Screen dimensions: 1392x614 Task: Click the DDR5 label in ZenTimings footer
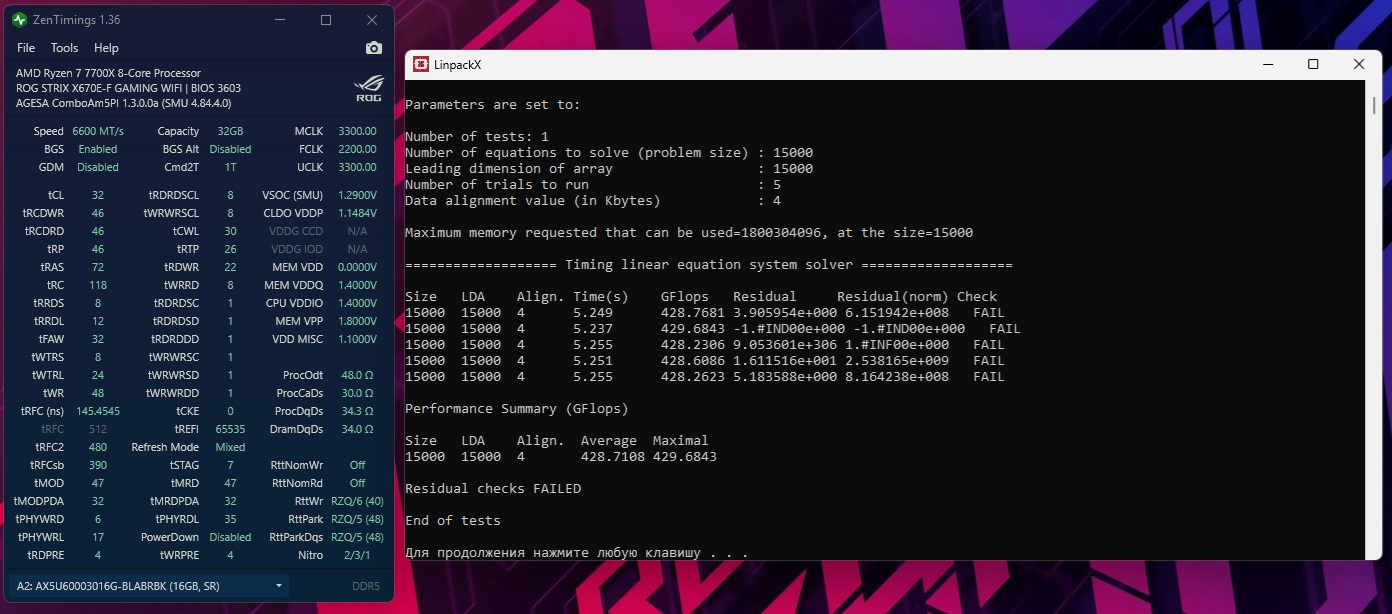365,586
